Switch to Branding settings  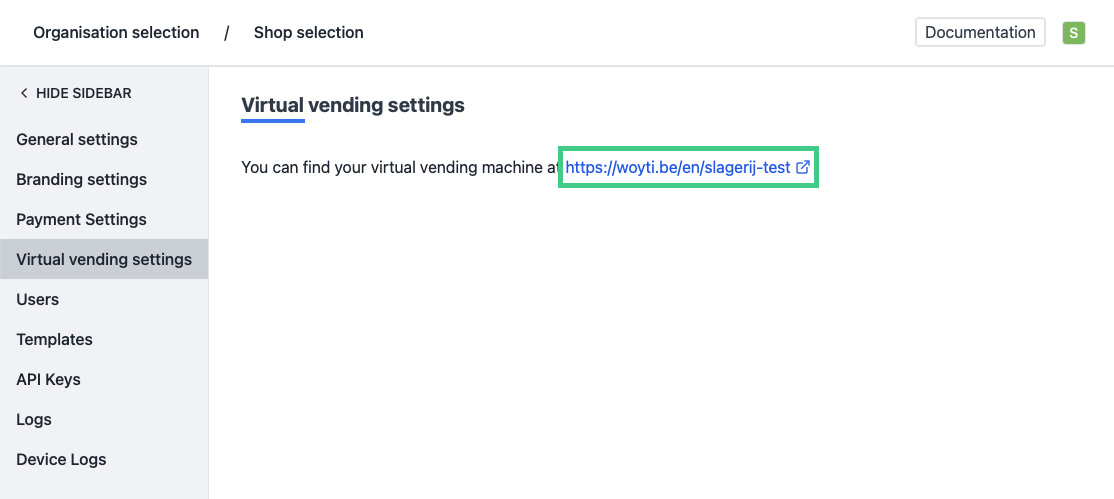[x=81, y=179]
